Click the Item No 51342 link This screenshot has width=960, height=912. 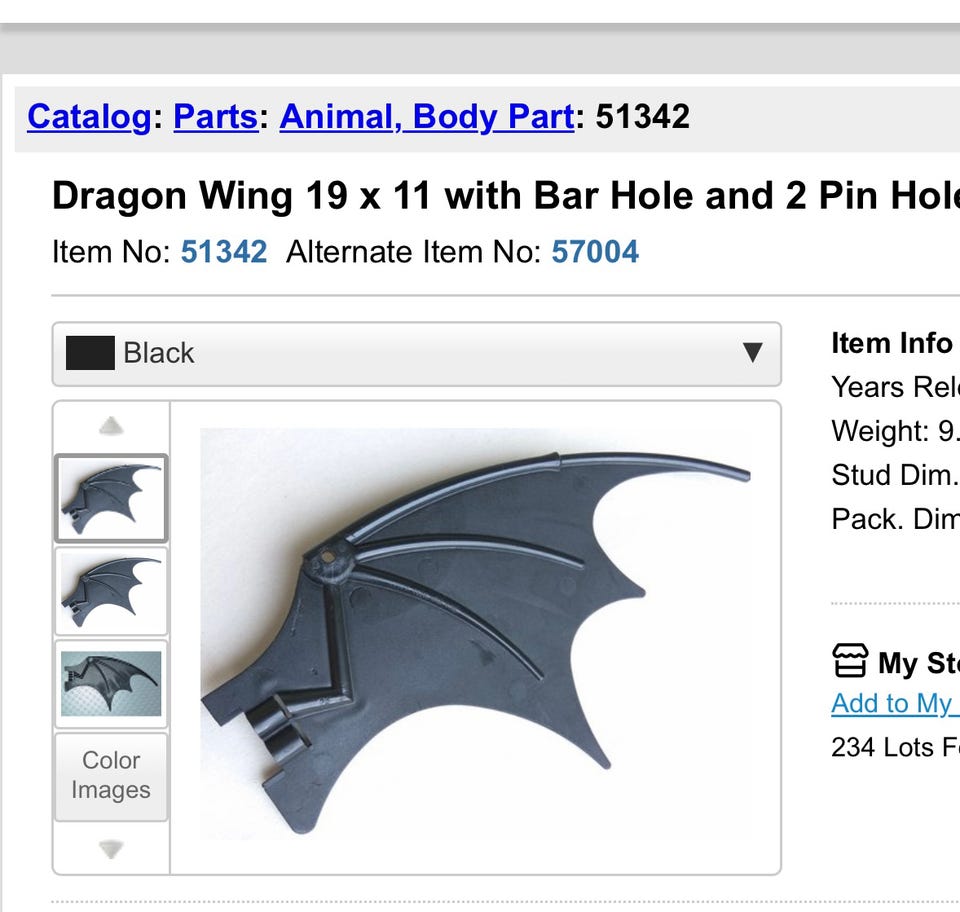pos(224,251)
